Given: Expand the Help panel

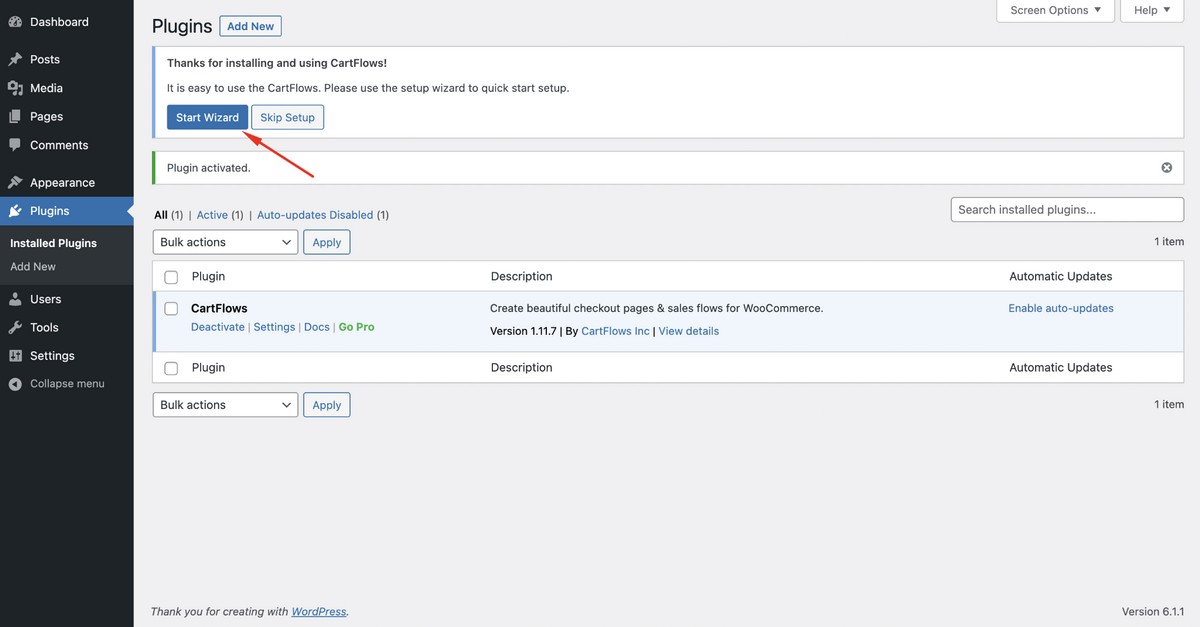Looking at the screenshot, I should tap(1152, 10).
